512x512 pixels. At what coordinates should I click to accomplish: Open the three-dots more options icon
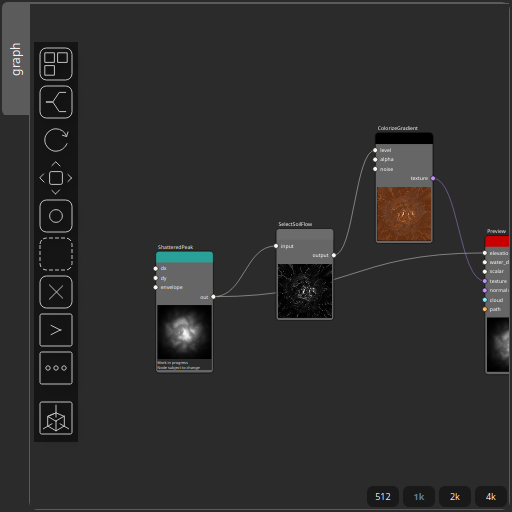click(56, 368)
